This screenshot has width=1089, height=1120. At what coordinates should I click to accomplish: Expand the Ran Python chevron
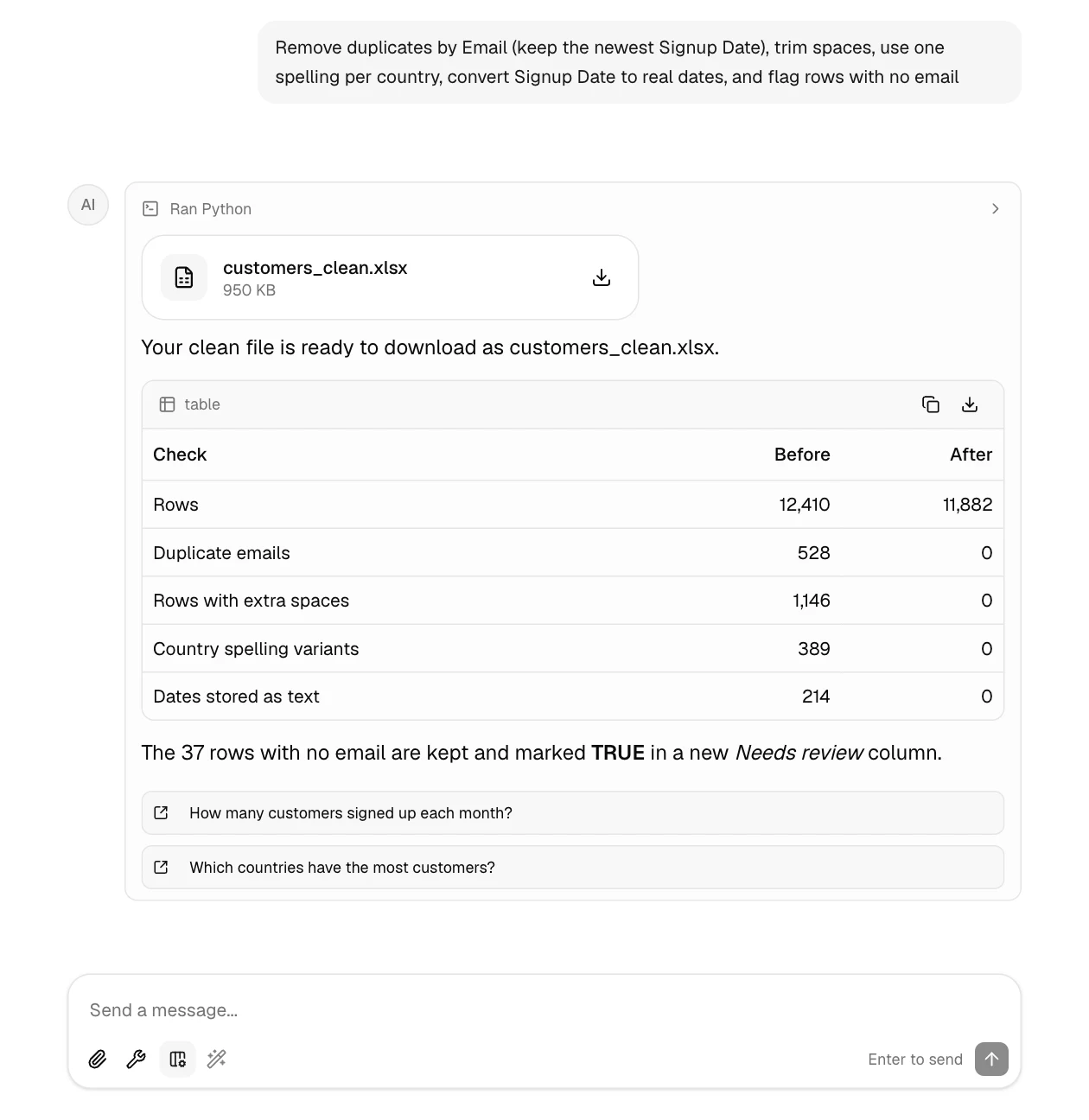tap(996, 209)
